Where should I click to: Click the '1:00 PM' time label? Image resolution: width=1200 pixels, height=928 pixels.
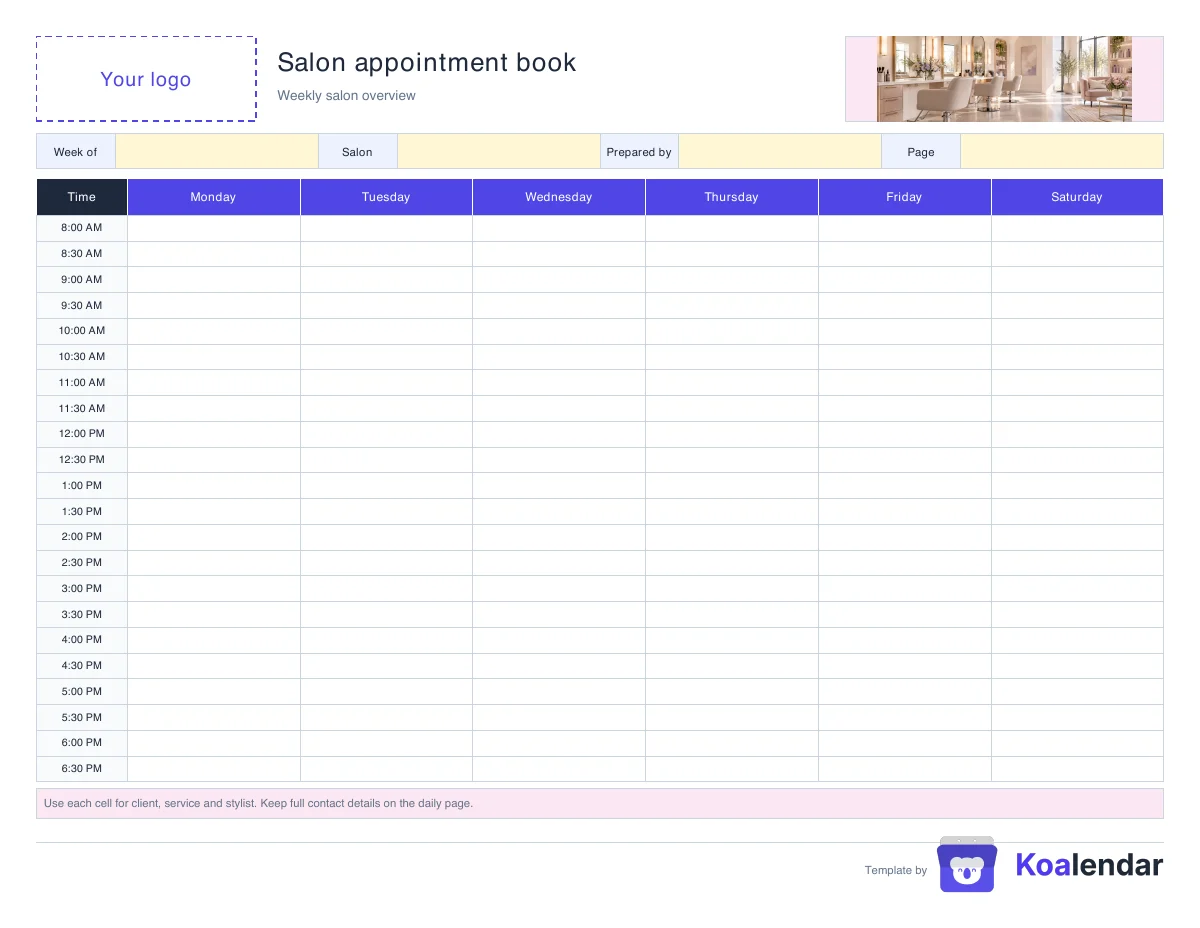82,486
